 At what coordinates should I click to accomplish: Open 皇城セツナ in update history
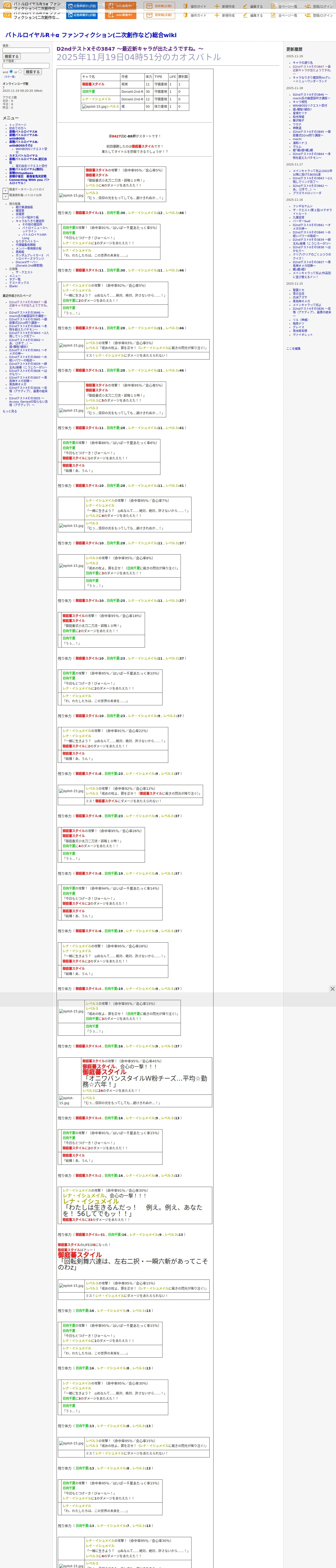300,113
